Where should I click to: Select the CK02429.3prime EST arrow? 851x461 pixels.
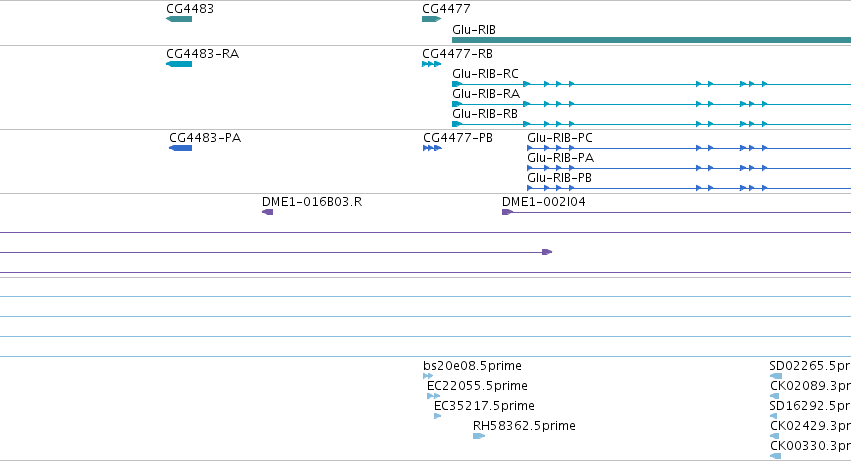[x=774, y=436]
